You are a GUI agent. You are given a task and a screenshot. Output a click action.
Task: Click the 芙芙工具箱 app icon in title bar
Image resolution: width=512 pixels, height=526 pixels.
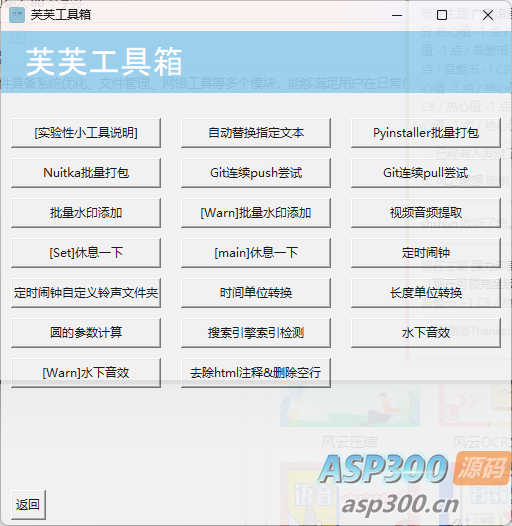click(17, 15)
